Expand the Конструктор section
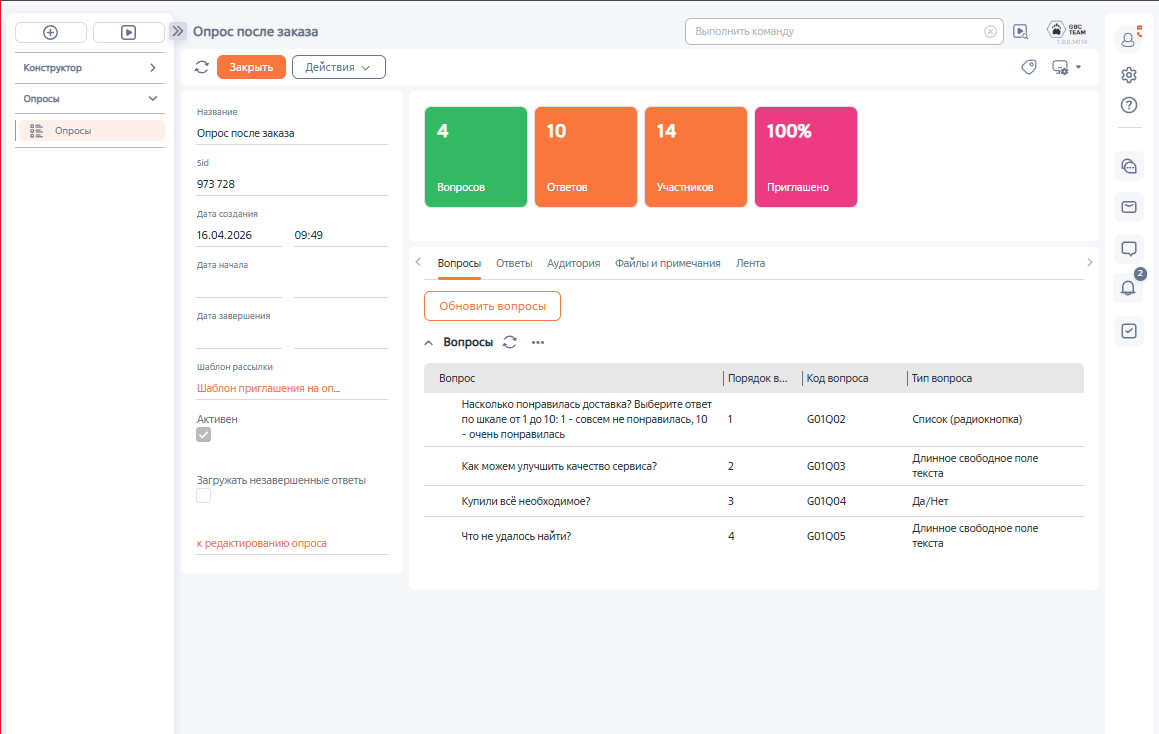 89,68
